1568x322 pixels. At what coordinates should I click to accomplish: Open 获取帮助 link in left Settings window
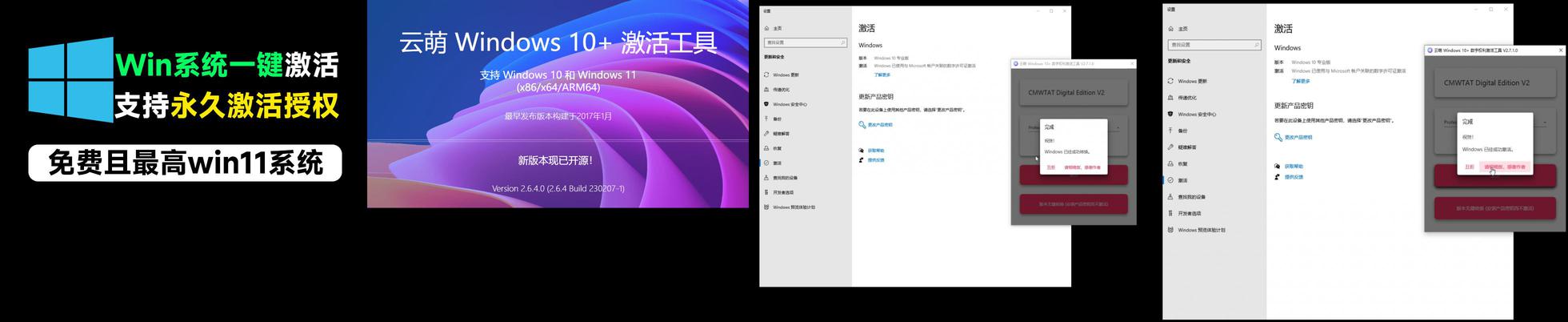[876, 151]
